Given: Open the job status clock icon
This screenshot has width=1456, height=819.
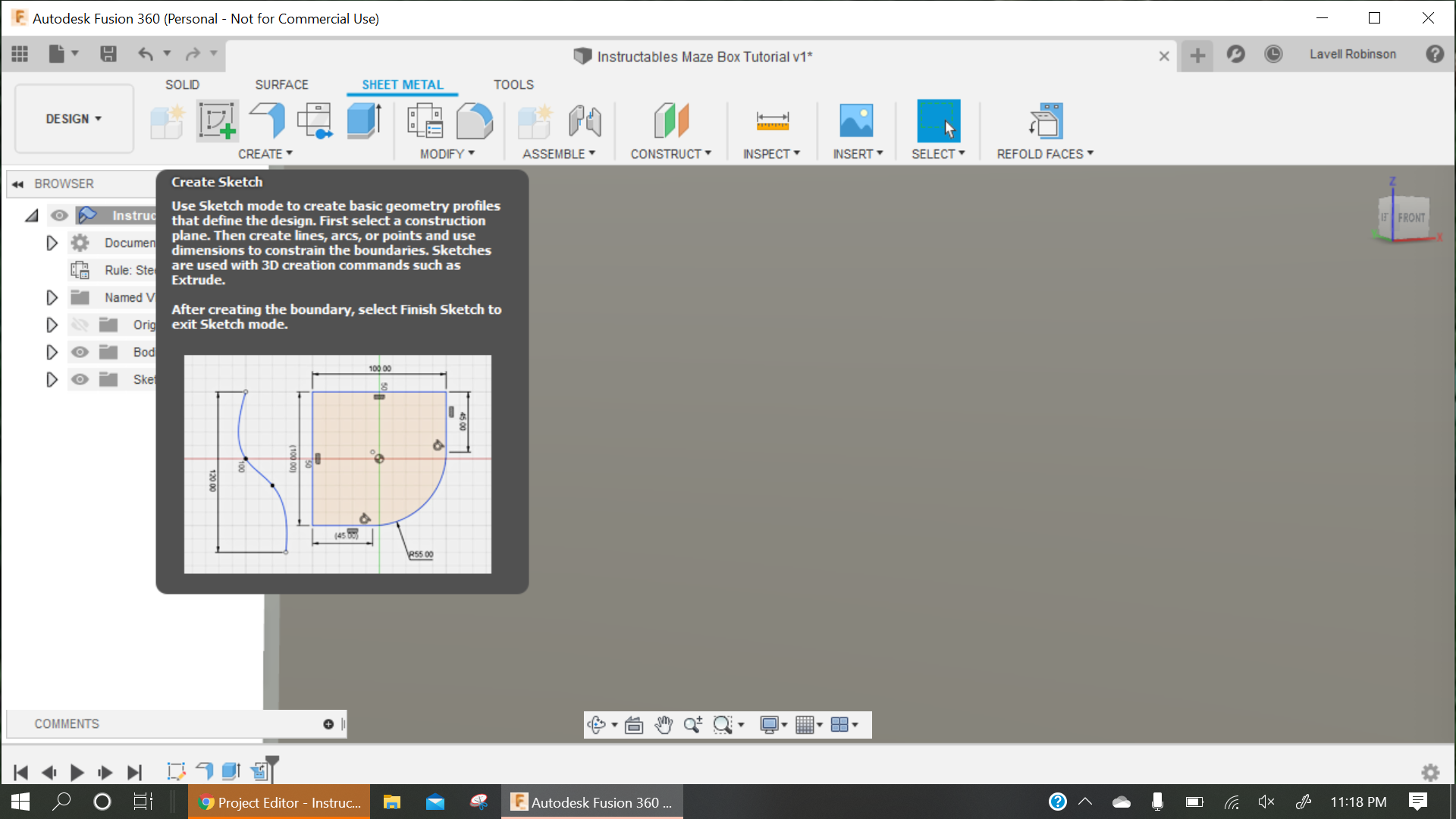Looking at the screenshot, I should [x=1273, y=54].
